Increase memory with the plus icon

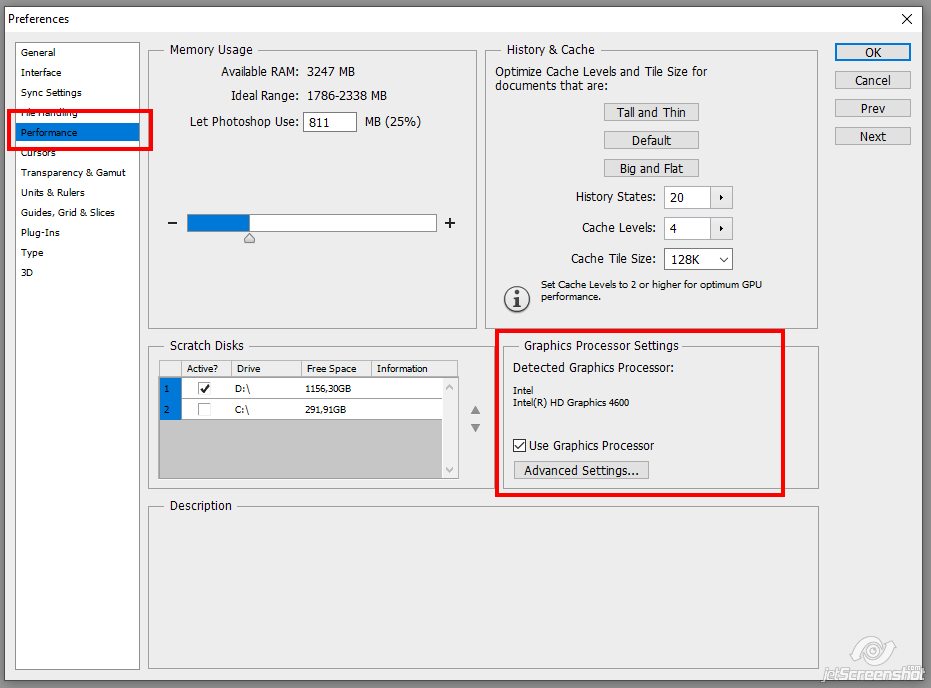coord(450,223)
